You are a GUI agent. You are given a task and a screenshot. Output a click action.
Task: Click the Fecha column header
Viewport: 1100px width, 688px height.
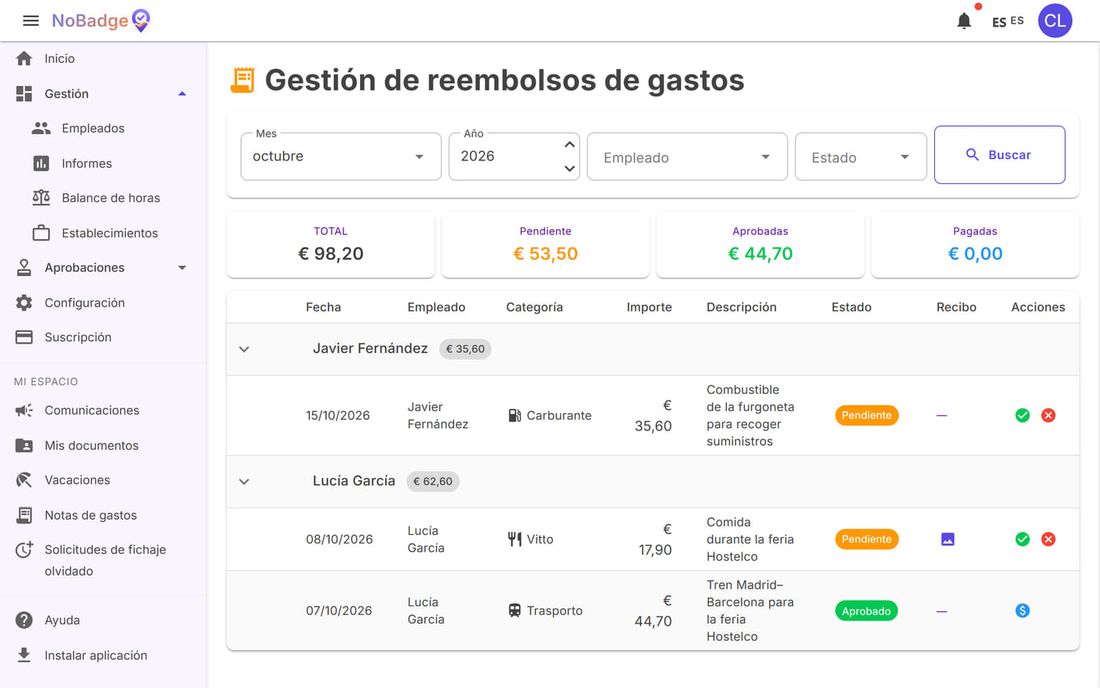(323, 307)
